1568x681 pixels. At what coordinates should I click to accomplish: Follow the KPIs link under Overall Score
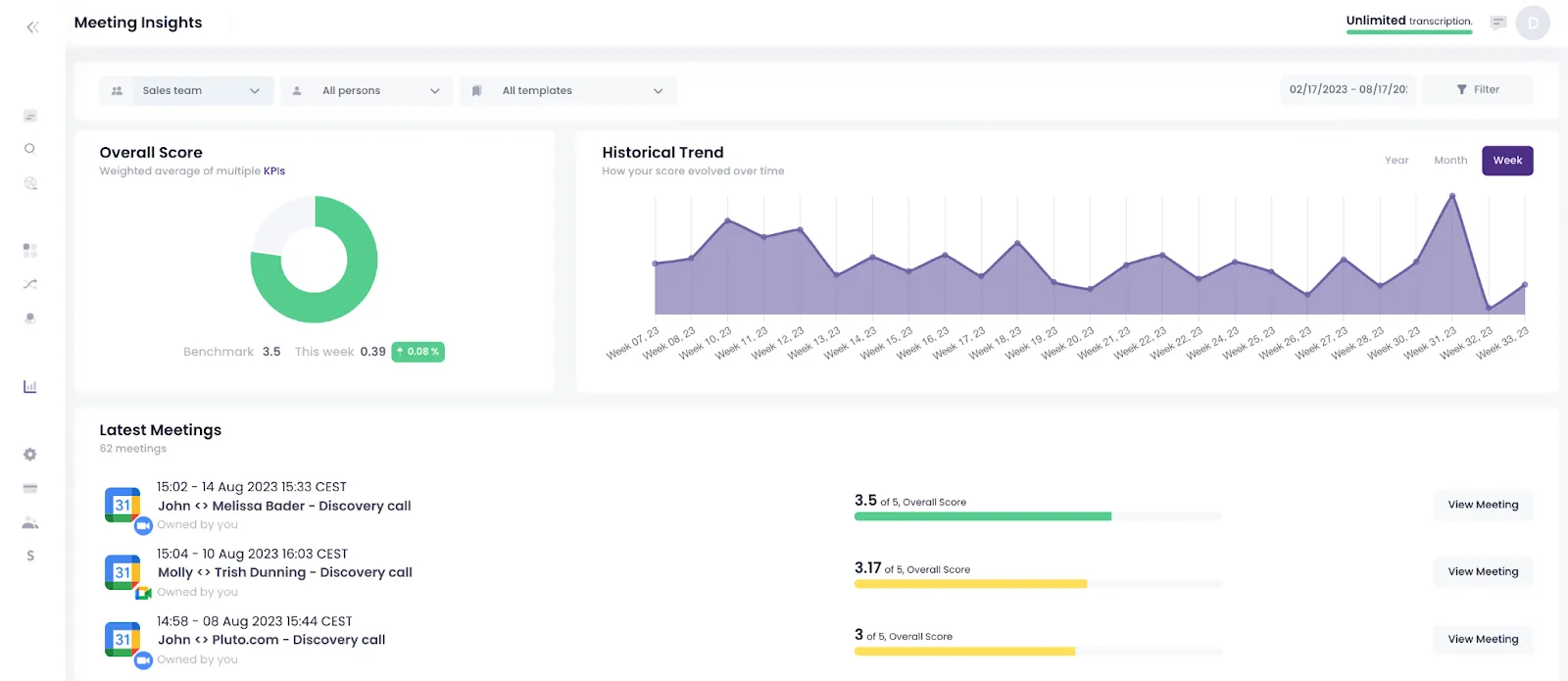(x=274, y=170)
